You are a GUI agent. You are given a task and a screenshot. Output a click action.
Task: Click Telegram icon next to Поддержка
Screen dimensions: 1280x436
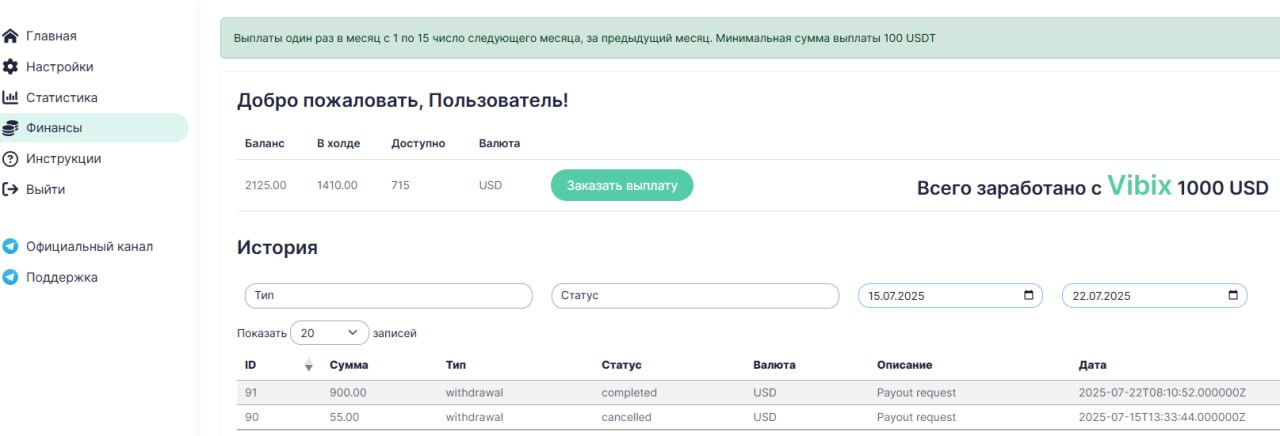(11, 277)
